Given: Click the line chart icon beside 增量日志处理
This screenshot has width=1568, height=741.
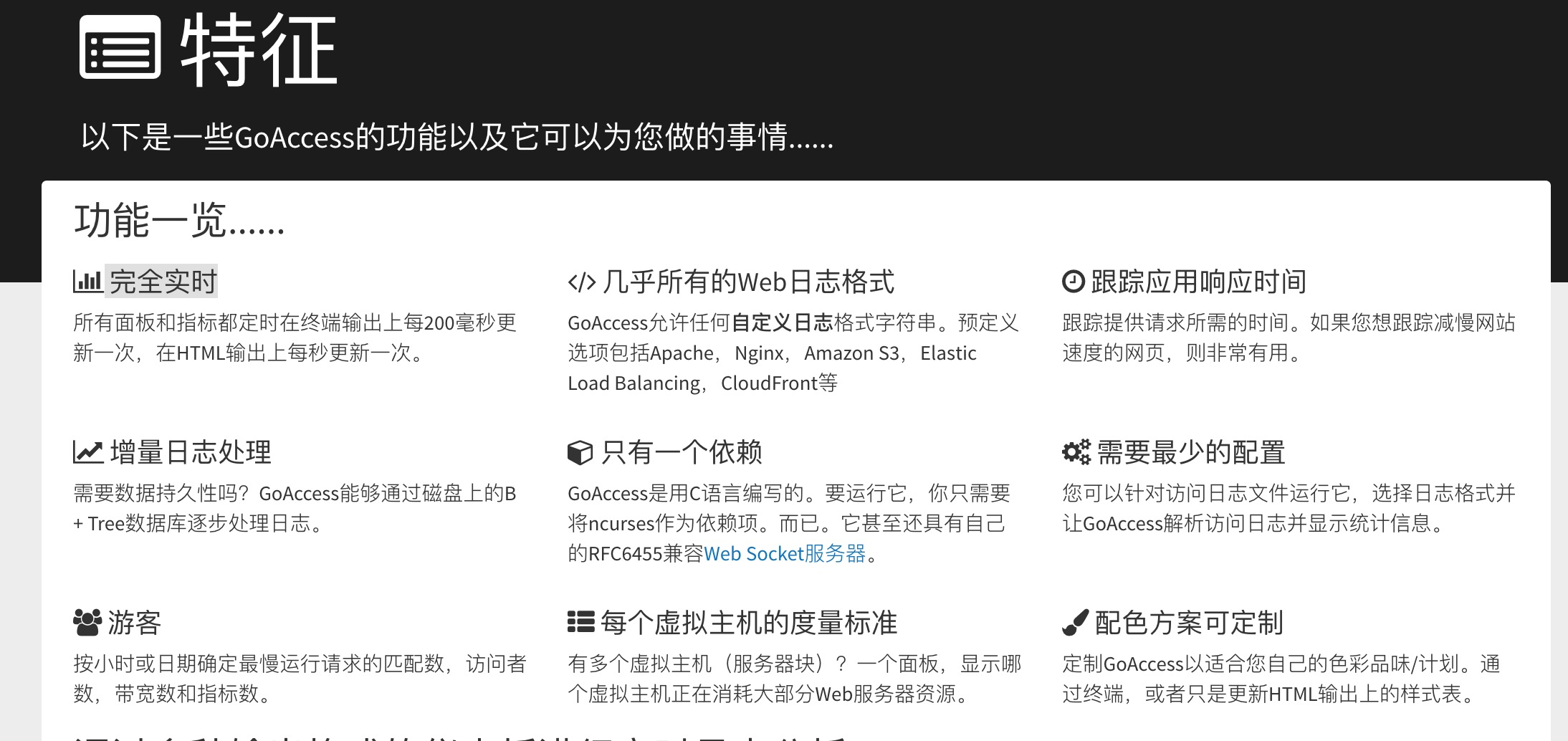Looking at the screenshot, I should [88, 452].
